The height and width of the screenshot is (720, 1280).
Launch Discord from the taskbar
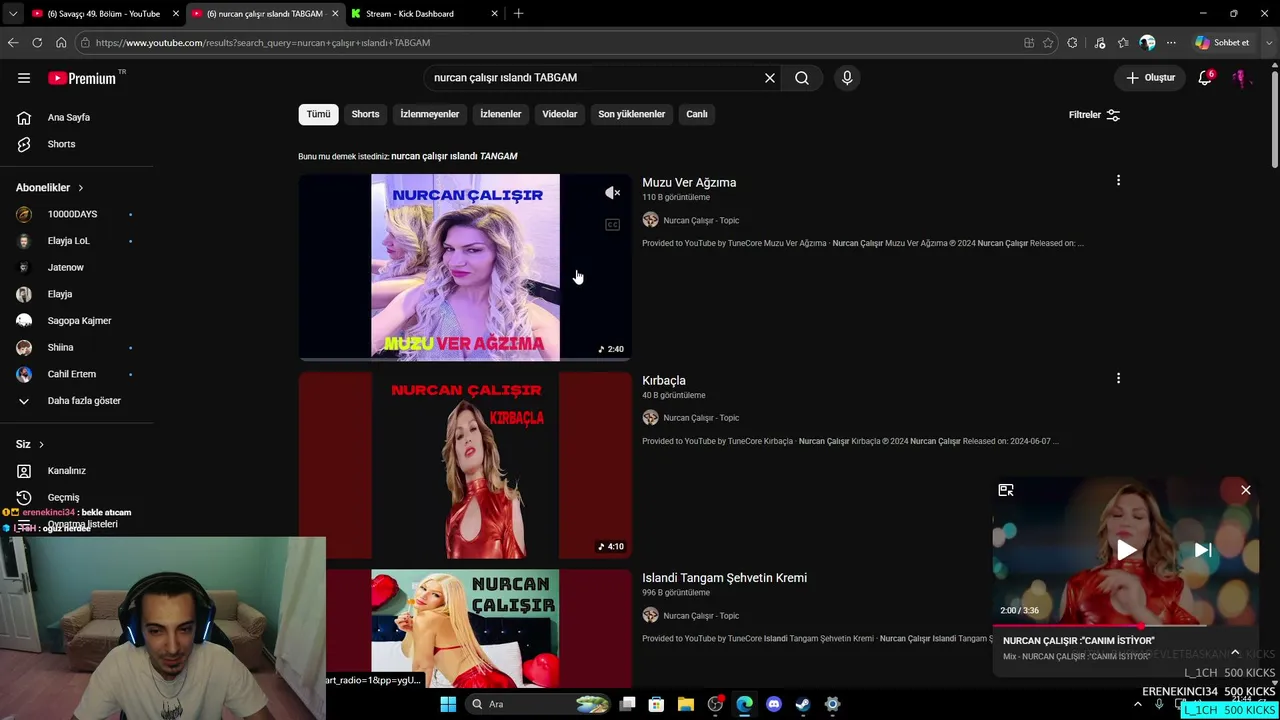click(x=773, y=704)
